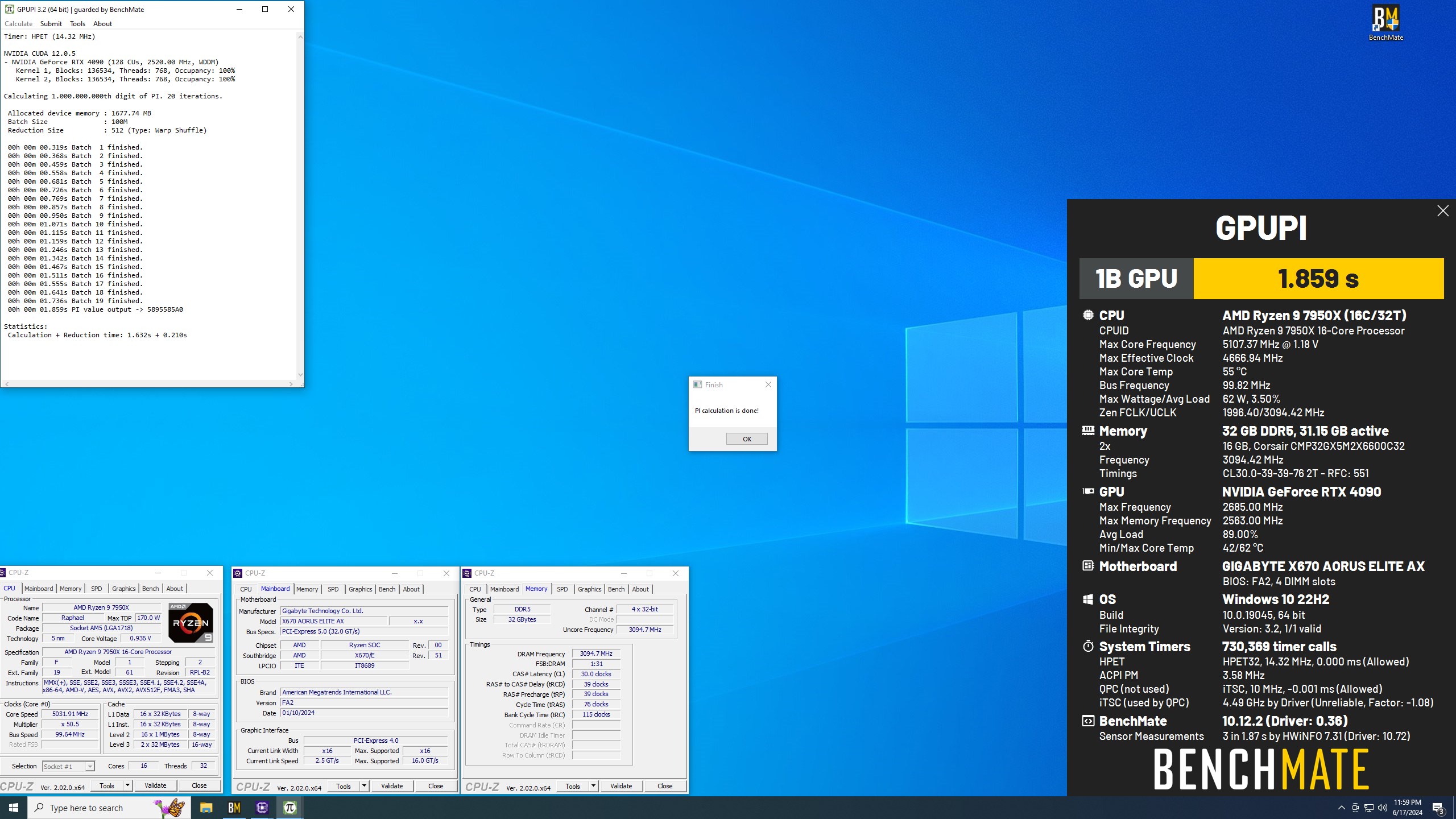Viewport: 1456px width, 819px height.
Task: Switch to SPD tab in CPU-Z CPU window
Action: (x=97, y=589)
